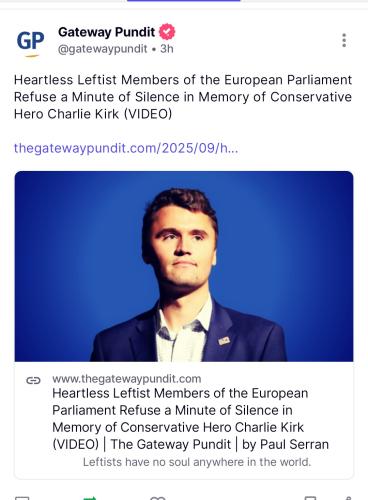Open the man's portrait preview image
Viewport: 368px width, 500px height.
(x=184, y=266)
